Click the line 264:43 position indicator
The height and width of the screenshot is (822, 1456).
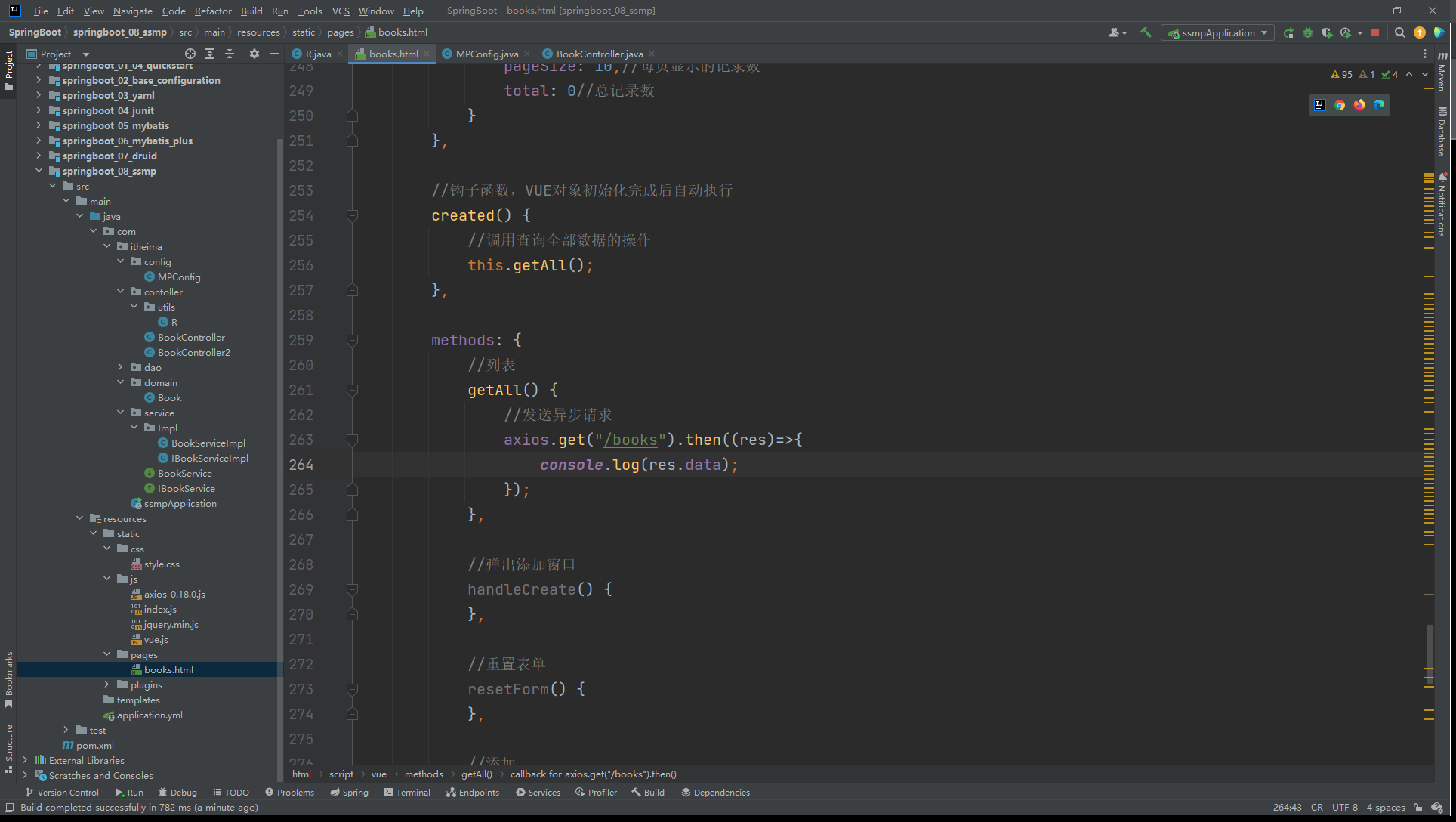[1287, 808]
